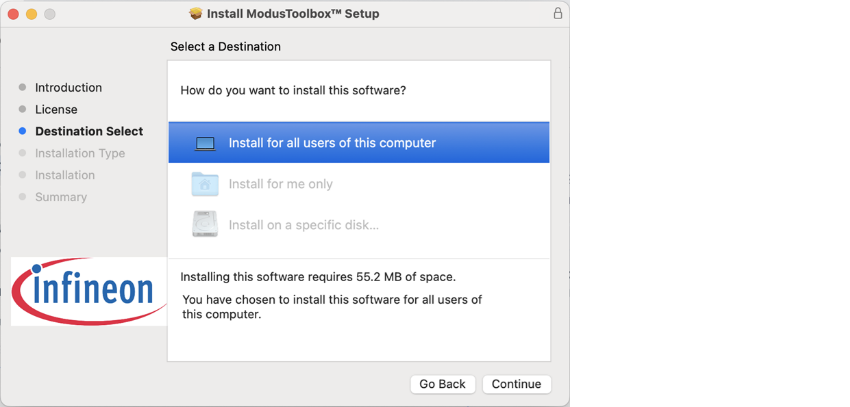Screen dimensions: 850x407
Task: Click the Go Back button
Action: tap(442, 384)
